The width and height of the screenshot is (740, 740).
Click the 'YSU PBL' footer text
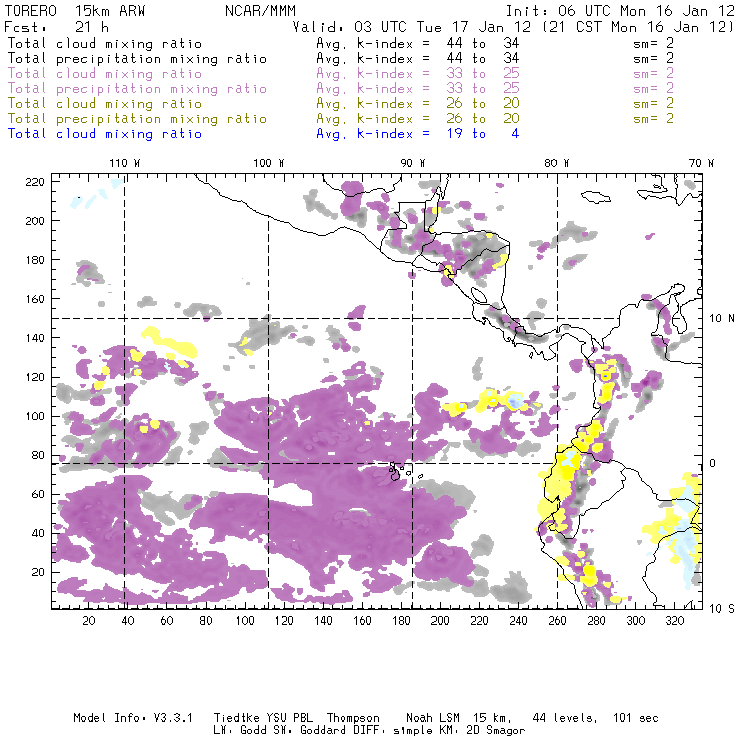[x=289, y=718]
